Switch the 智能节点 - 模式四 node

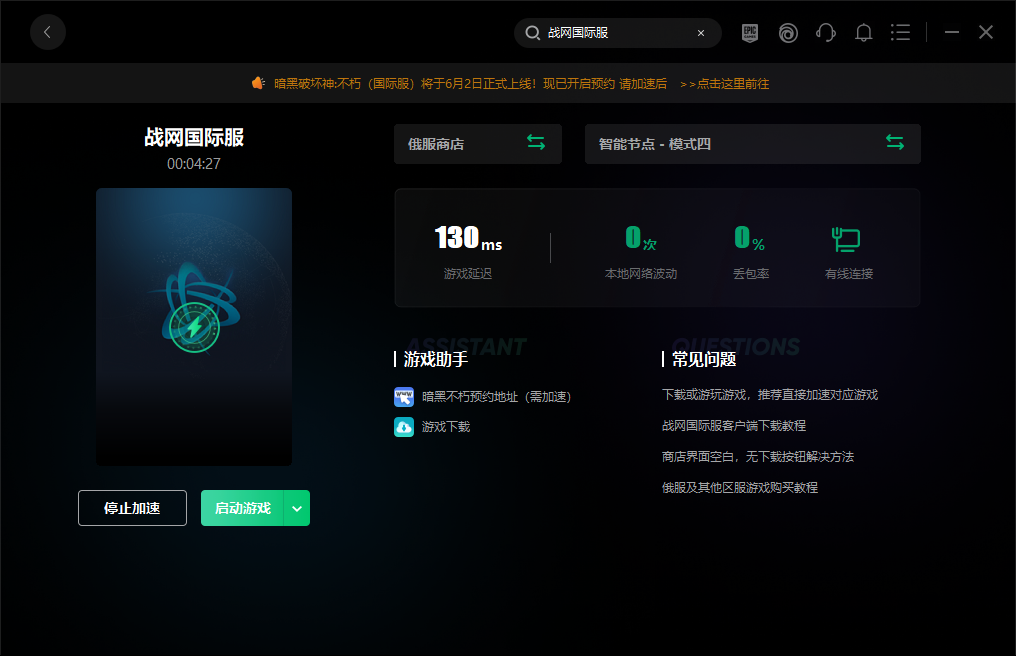tap(894, 143)
